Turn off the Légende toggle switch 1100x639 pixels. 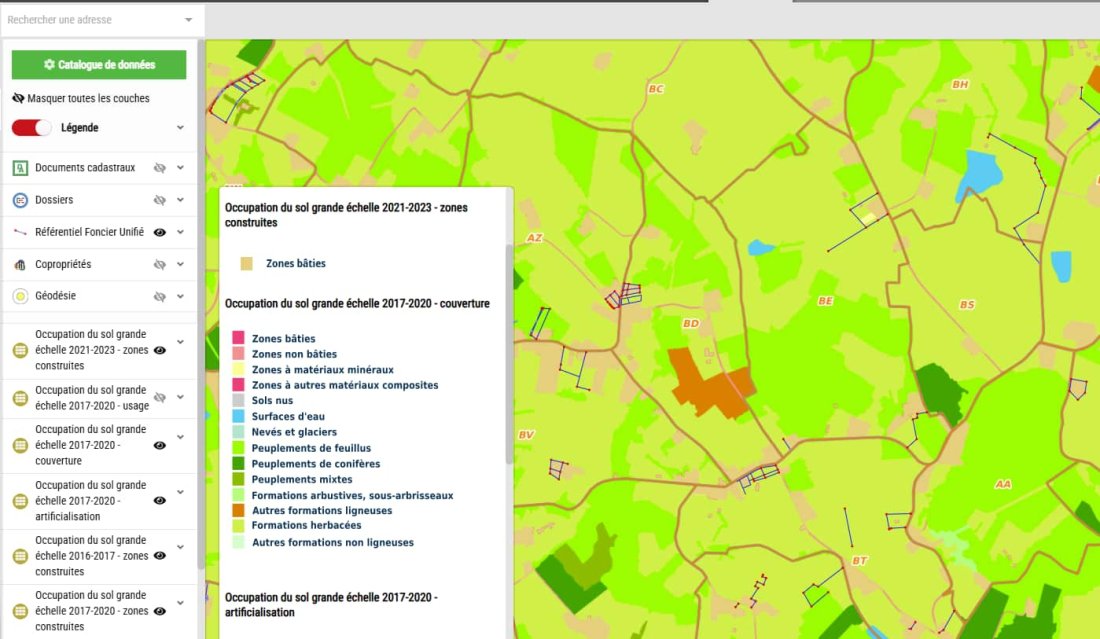(x=32, y=128)
